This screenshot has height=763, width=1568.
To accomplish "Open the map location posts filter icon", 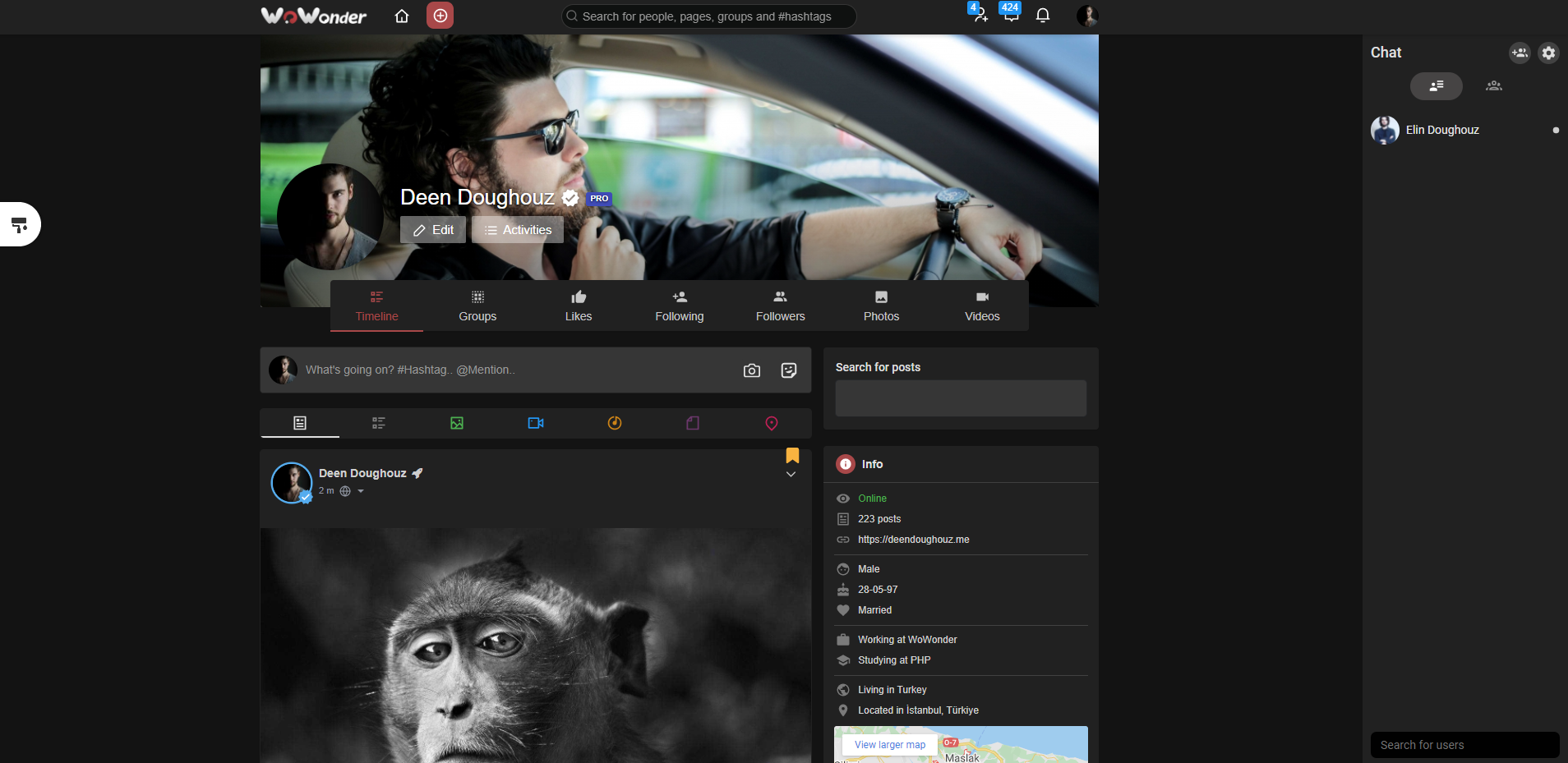I will point(771,423).
